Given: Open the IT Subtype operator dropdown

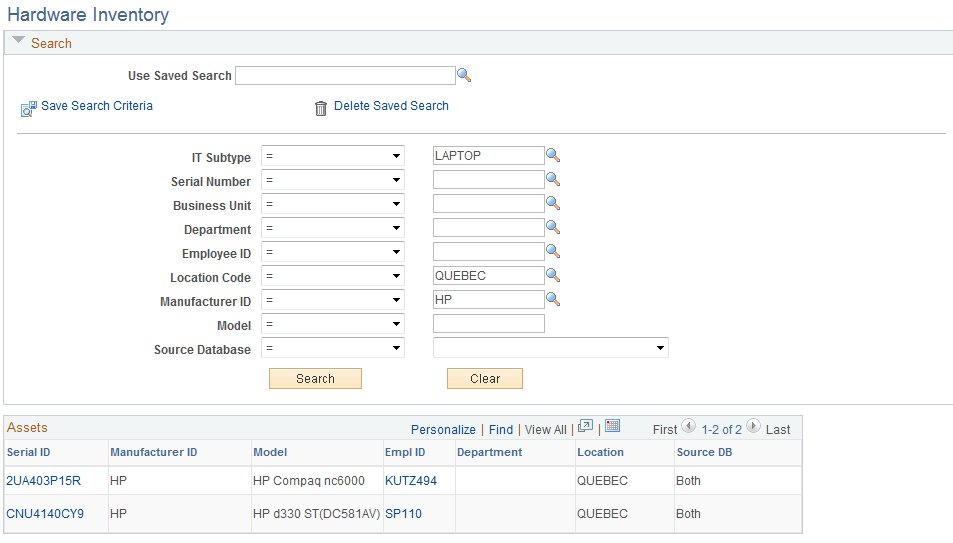Looking at the screenshot, I should [333, 156].
